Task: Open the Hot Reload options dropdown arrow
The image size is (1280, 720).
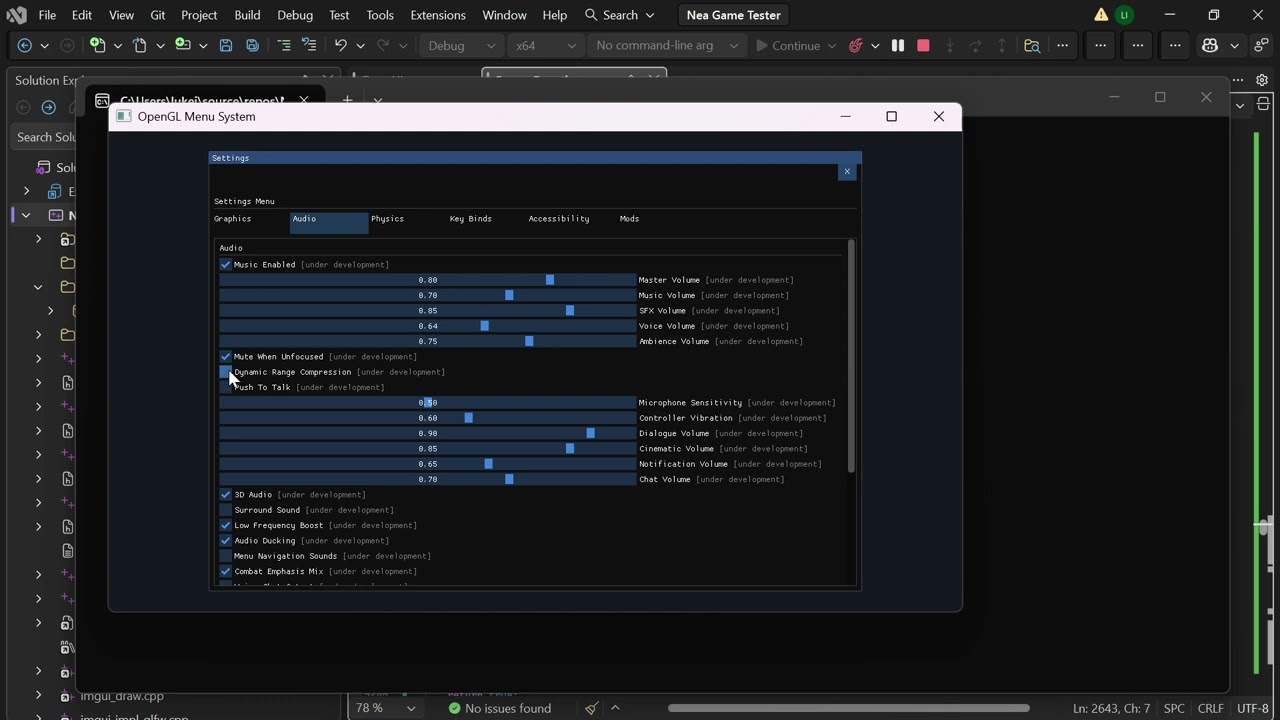Action: [x=875, y=46]
